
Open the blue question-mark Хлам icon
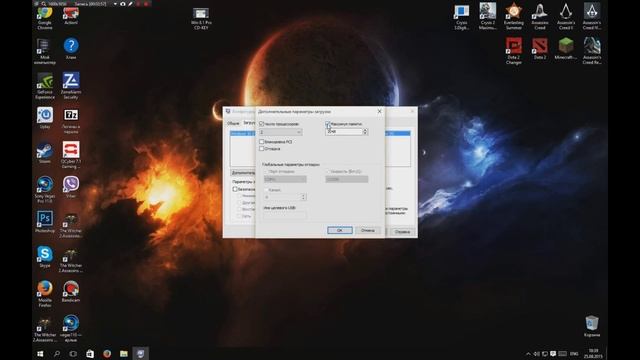(71, 49)
